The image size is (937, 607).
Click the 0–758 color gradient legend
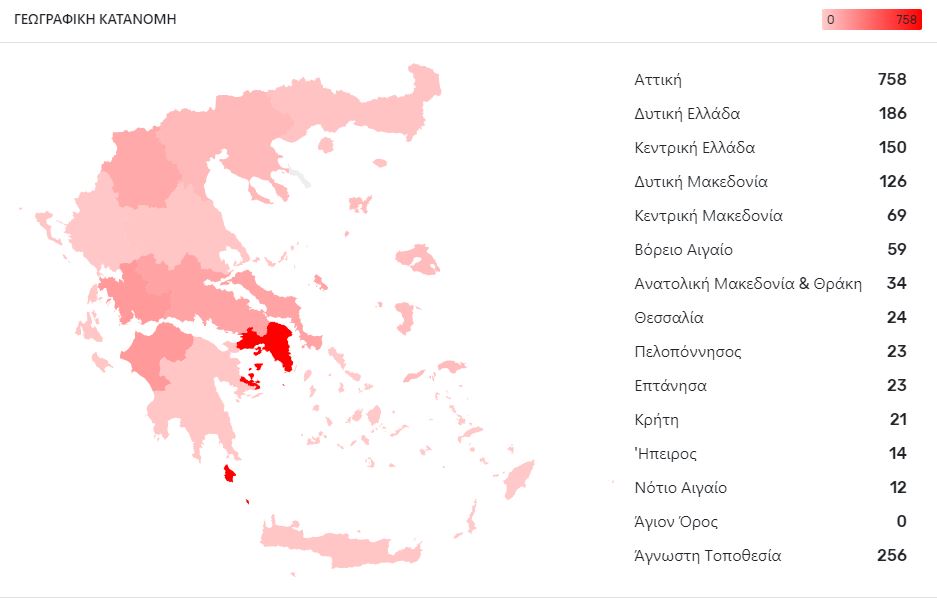point(871,19)
